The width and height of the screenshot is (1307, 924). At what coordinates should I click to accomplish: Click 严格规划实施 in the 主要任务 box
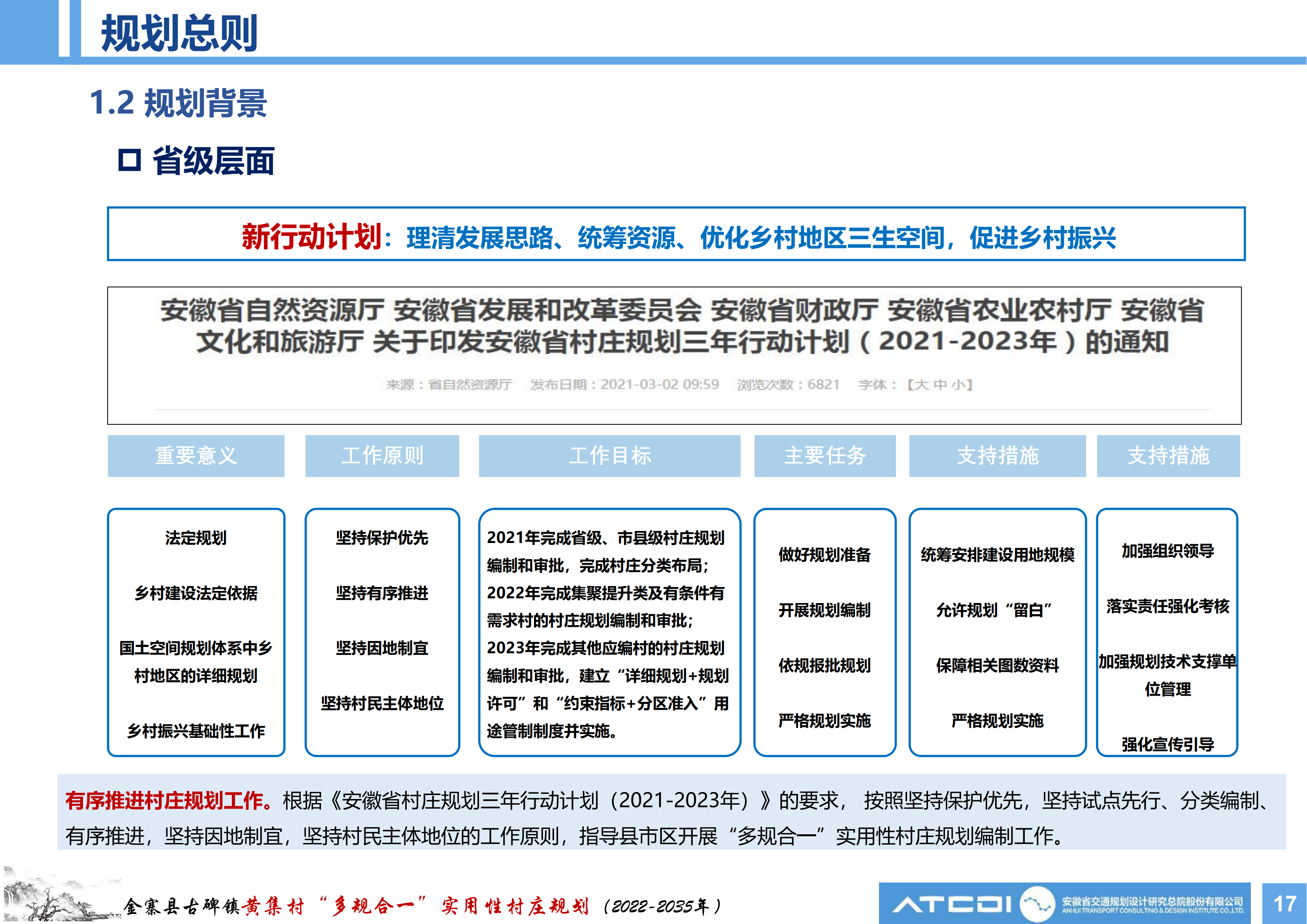coord(825,720)
